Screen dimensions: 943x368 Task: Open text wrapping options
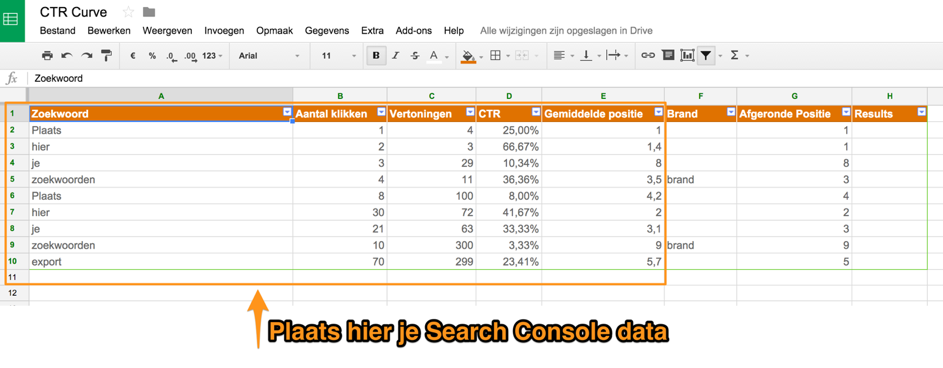[613, 56]
